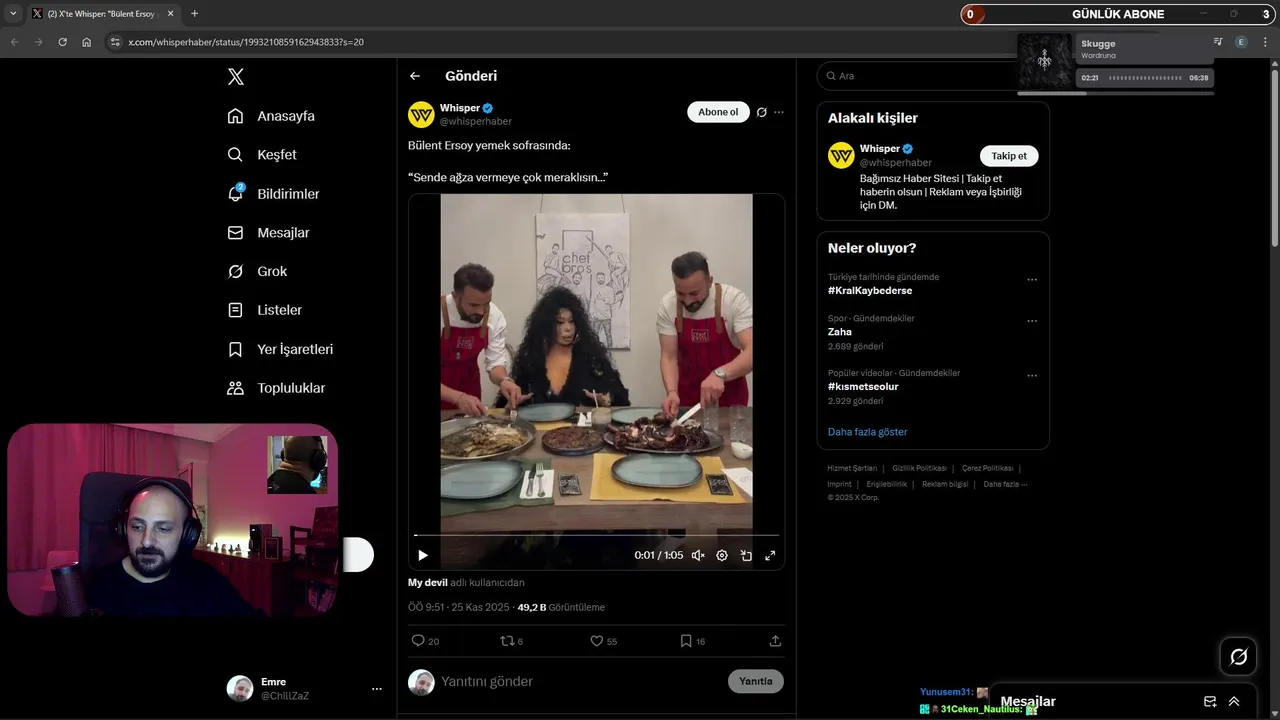Open more options for #KralKaybederse
Viewport: 1280px width, 720px height.
click(x=1032, y=280)
